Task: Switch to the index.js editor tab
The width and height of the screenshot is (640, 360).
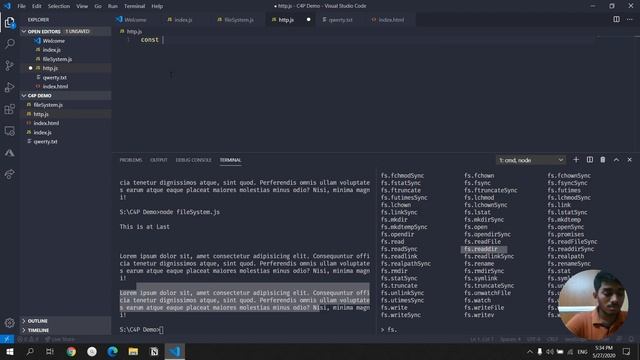Action: tap(183, 20)
